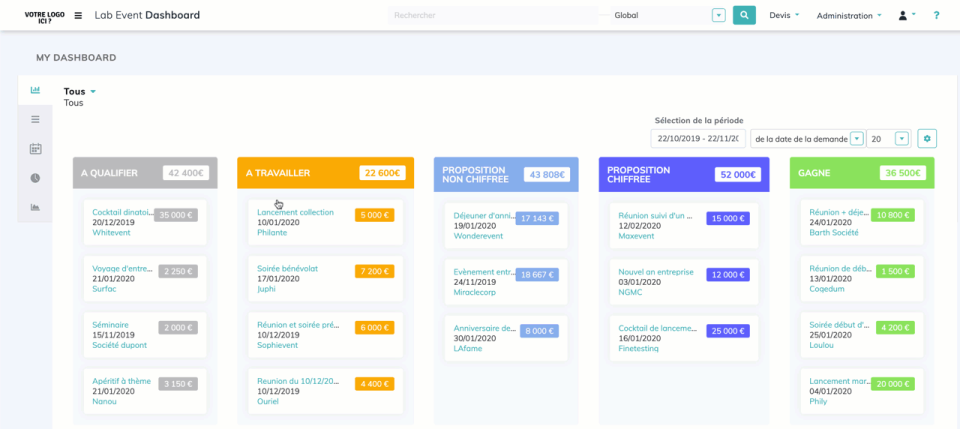
Task: Open the user profile icon menu
Action: tap(906, 15)
